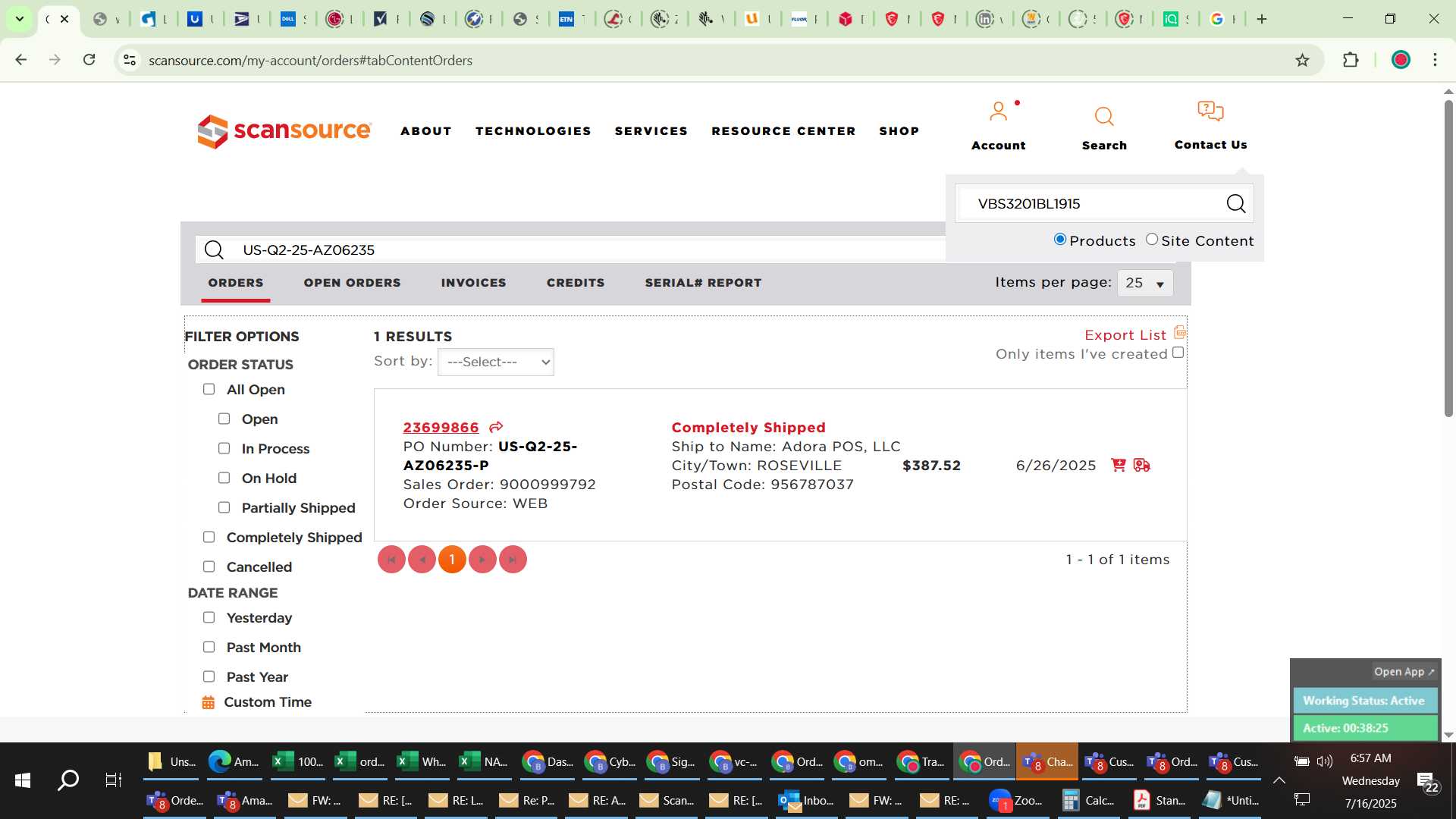Open order number 23699866 link
Image resolution: width=1456 pixels, height=819 pixels.
click(441, 428)
